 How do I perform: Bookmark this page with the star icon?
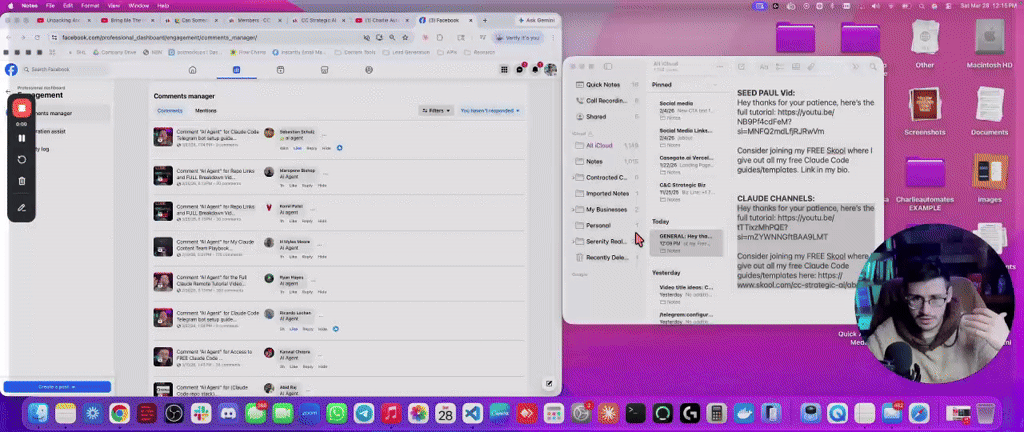pos(405,37)
